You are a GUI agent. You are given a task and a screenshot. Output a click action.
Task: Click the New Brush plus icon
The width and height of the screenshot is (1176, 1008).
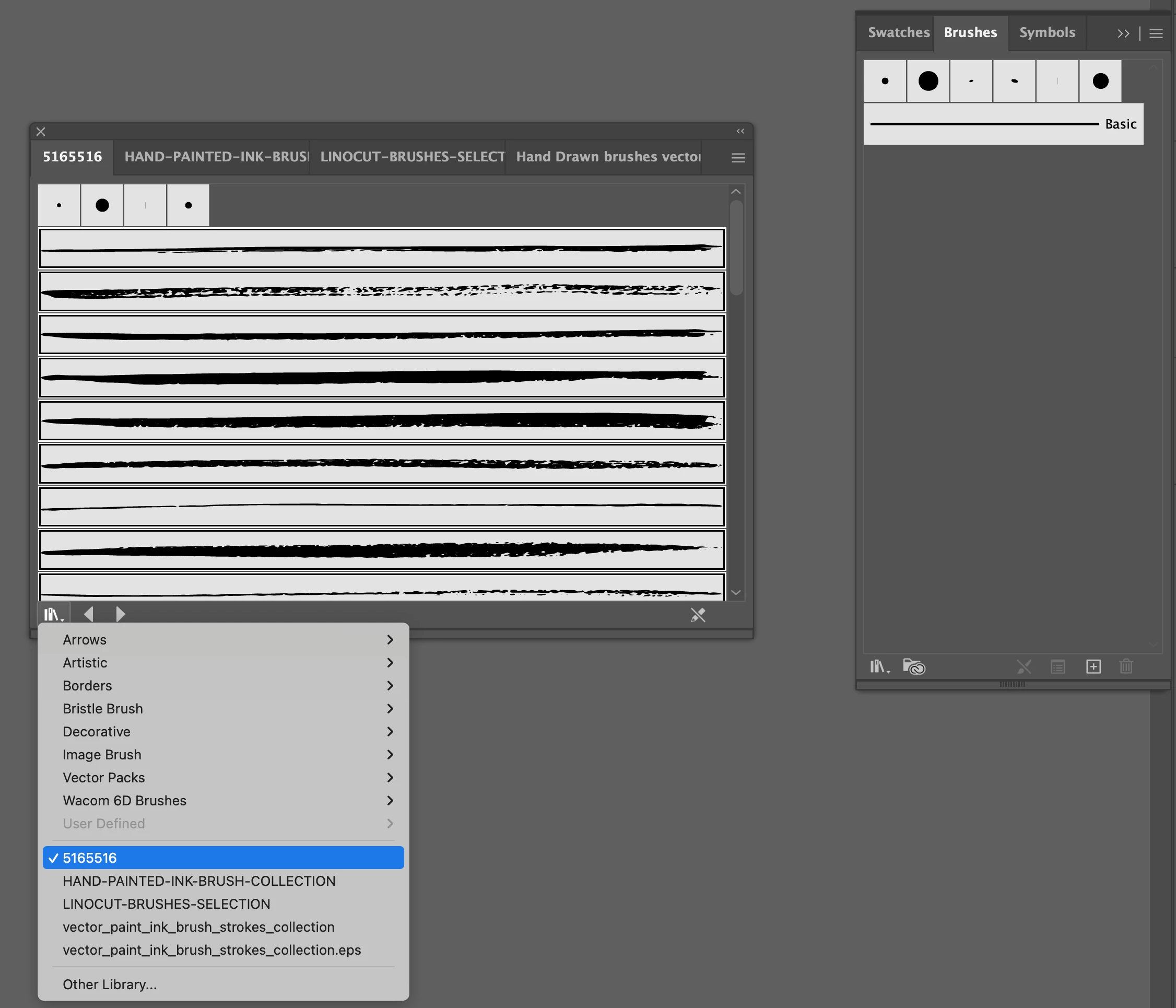coord(1093,666)
